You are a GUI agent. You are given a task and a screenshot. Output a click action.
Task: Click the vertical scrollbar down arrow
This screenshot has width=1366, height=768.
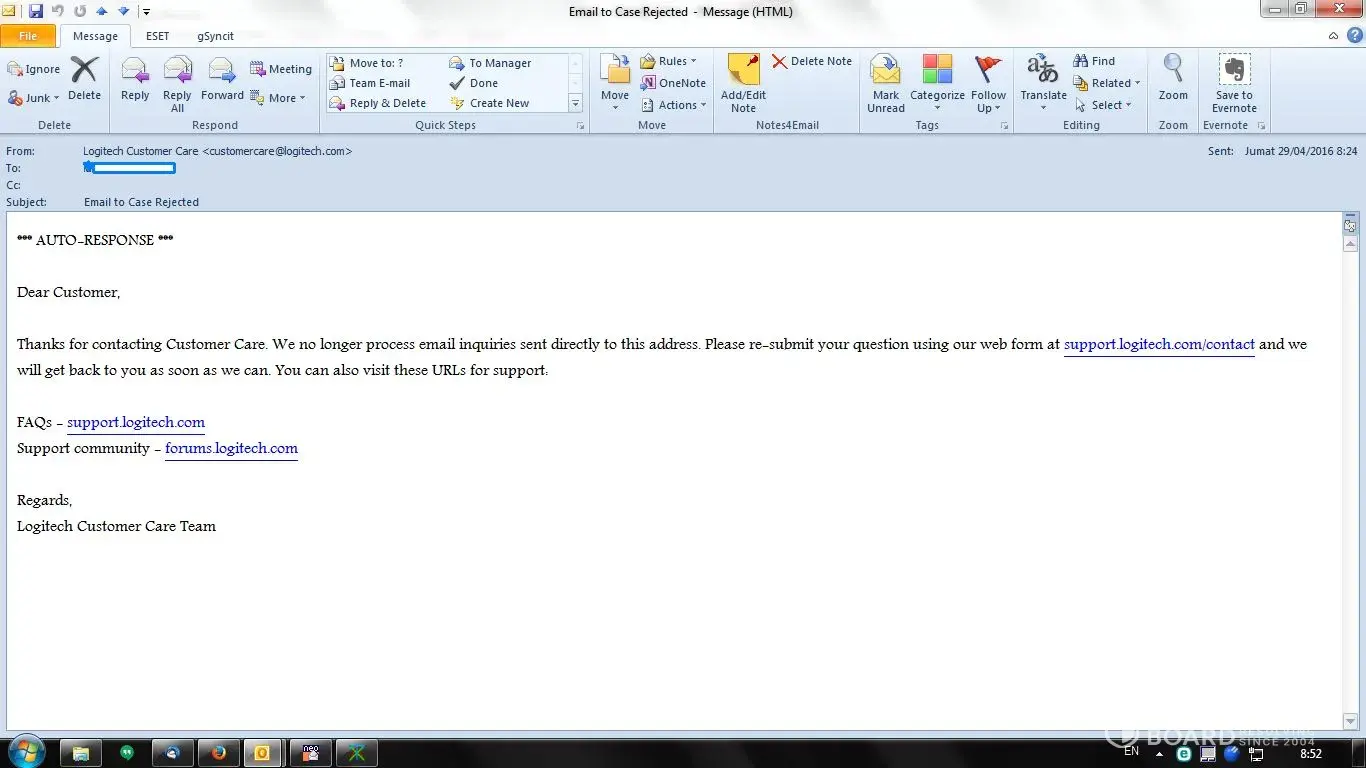tap(1350, 721)
